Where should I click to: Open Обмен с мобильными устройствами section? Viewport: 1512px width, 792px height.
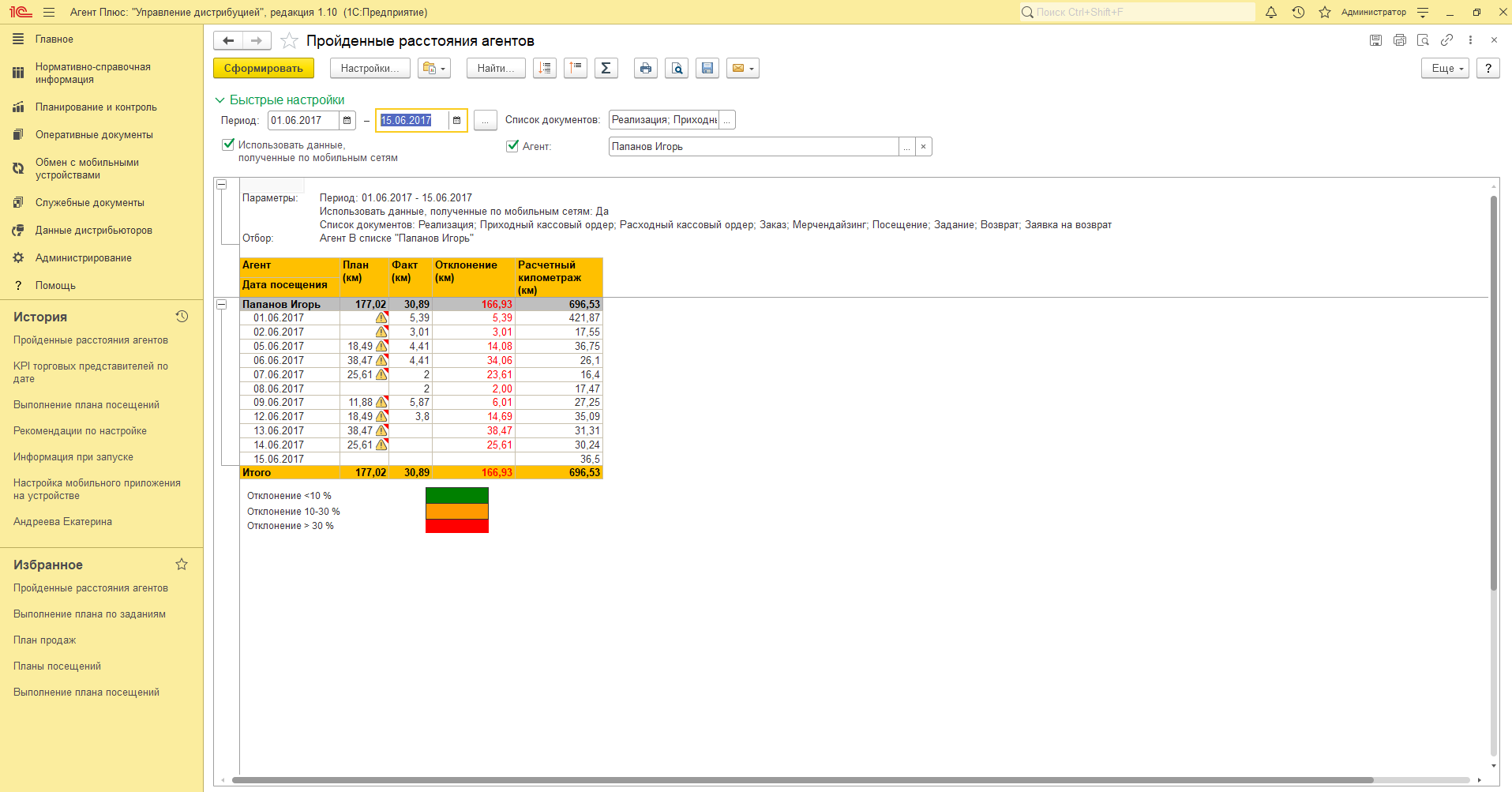pyautogui.click(x=101, y=169)
